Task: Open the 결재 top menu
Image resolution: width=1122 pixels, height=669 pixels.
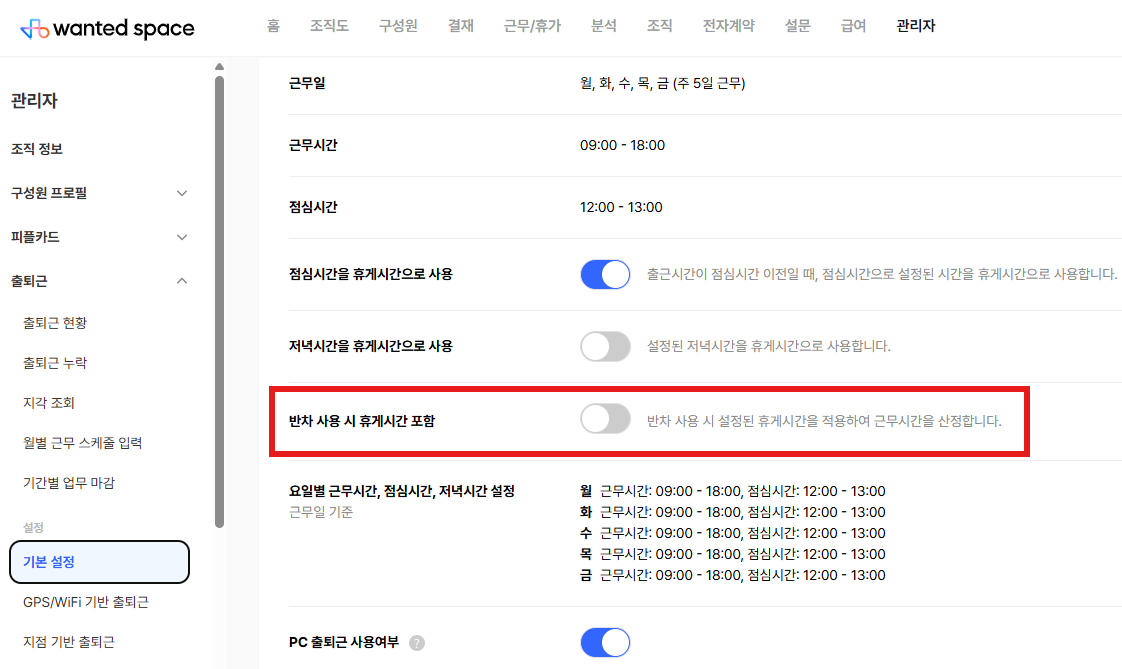Action: coord(461,26)
